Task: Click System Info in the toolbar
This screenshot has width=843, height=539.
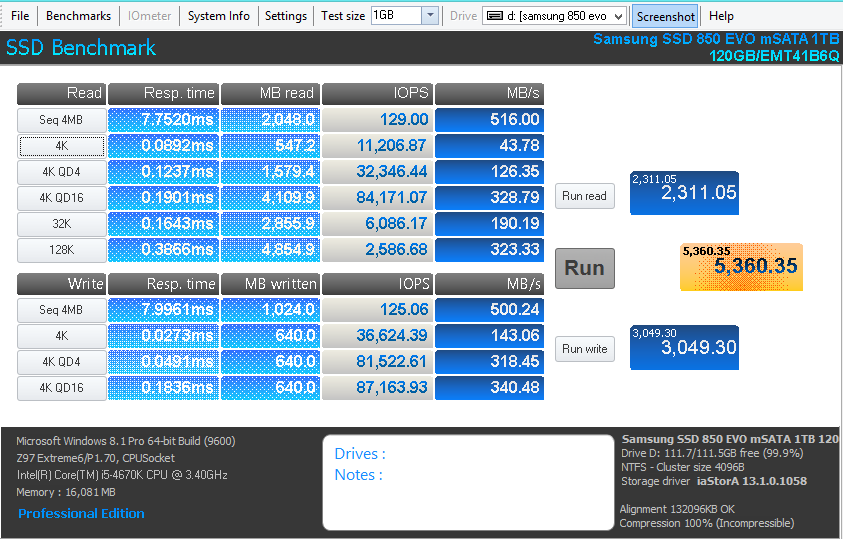Action: tap(218, 16)
